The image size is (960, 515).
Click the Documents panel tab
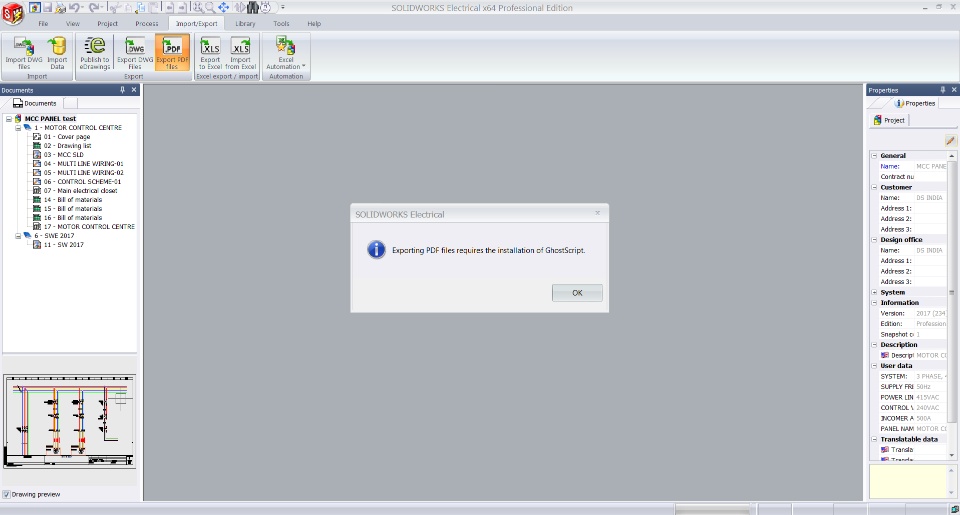point(35,103)
